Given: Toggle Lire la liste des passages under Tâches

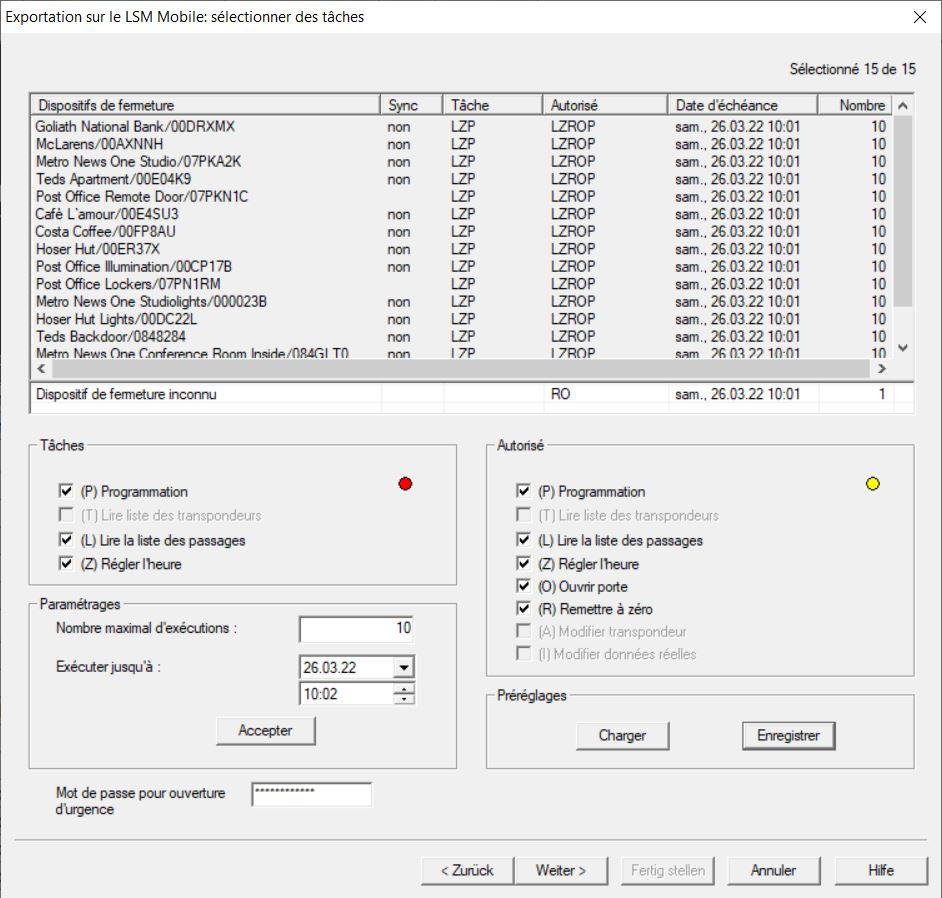Looking at the screenshot, I should [x=67, y=540].
